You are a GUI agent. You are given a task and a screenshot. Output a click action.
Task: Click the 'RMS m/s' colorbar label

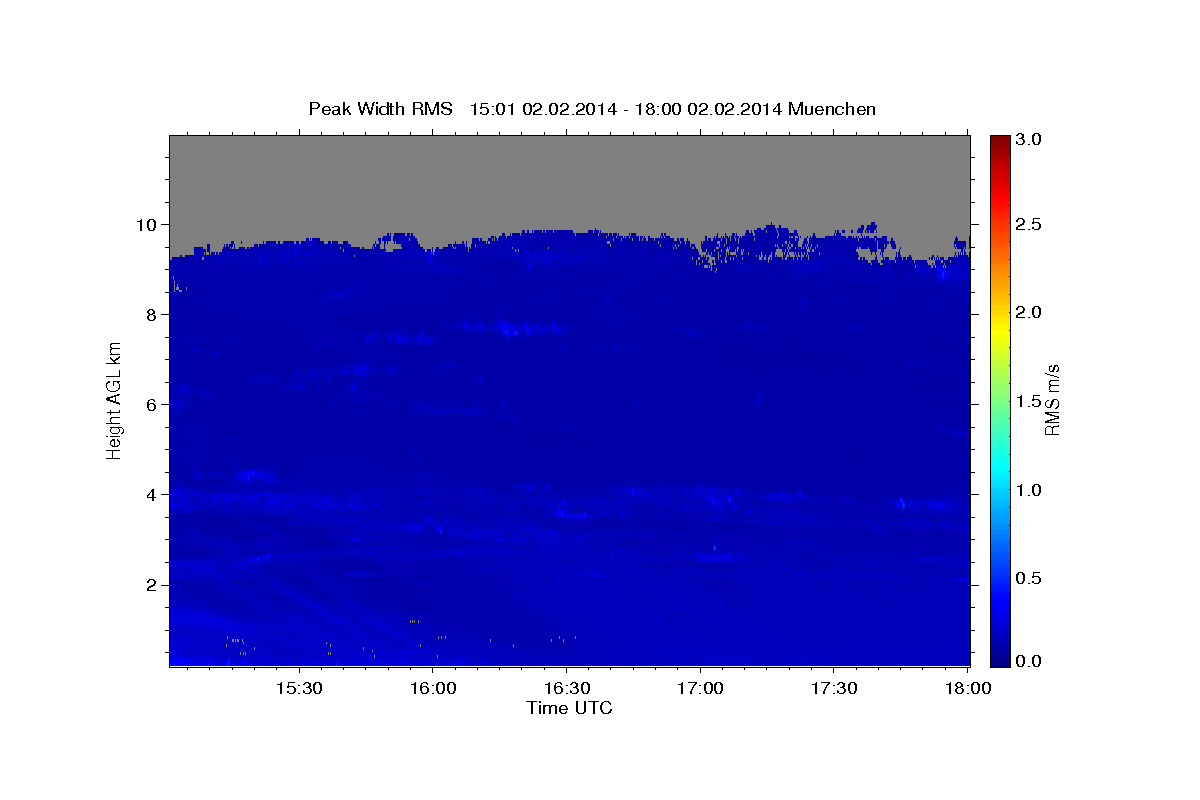point(1052,400)
